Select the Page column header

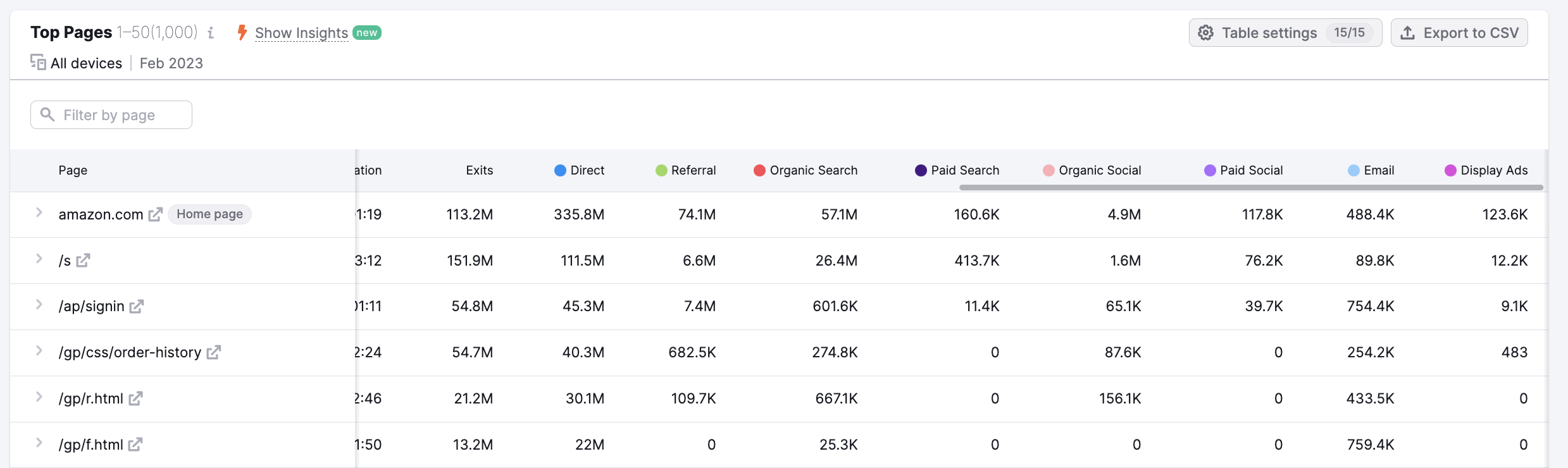click(x=73, y=170)
